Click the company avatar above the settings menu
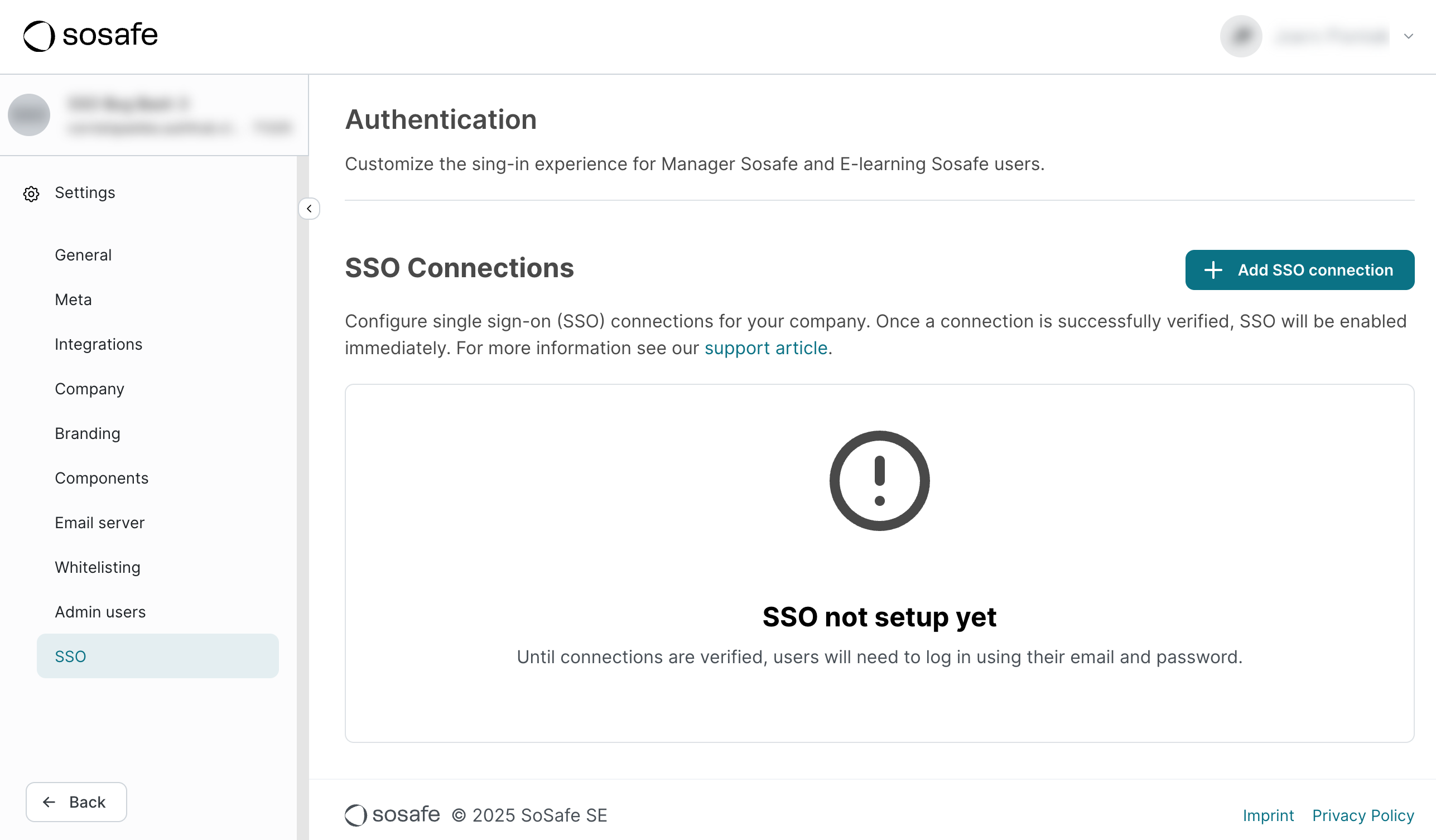The width and height of the screenshot is (1436, 840). pyautogui.click(x=29, y=114)
